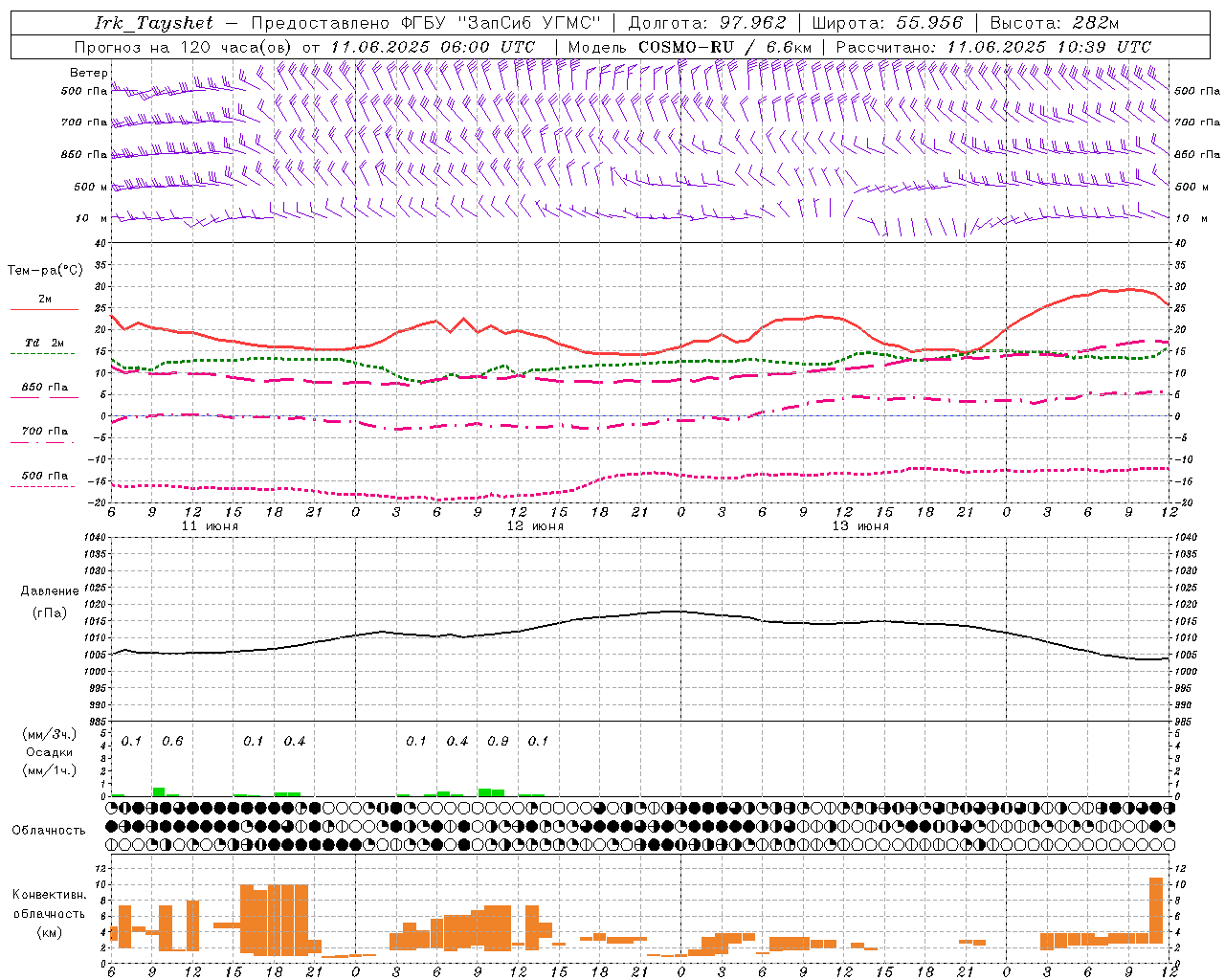Click the Широта: 55.956 latitude value

click(887, 23)
